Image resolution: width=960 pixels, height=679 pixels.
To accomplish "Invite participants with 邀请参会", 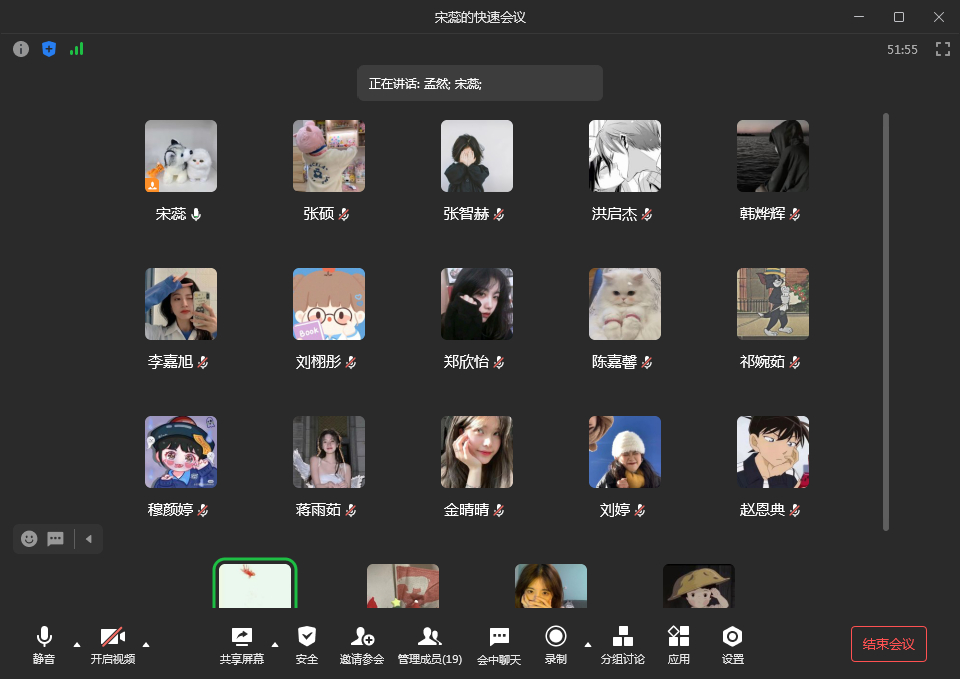I will (x=362, y=645).
